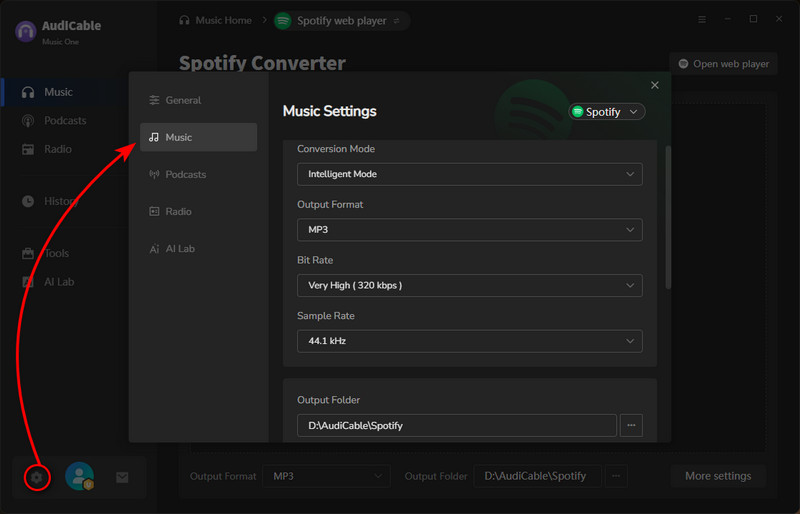Click the Output Folder path field in dialog
Viewport: 800px width, 514px height.
457,425
